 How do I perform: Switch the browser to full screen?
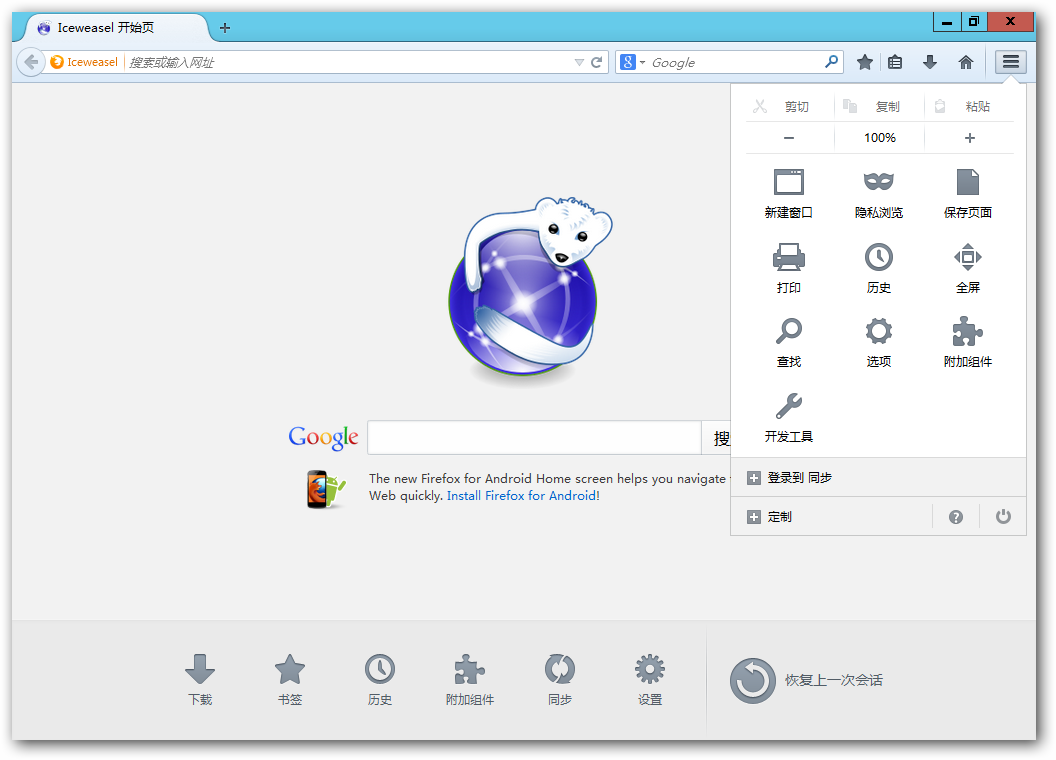pos(967,267)
